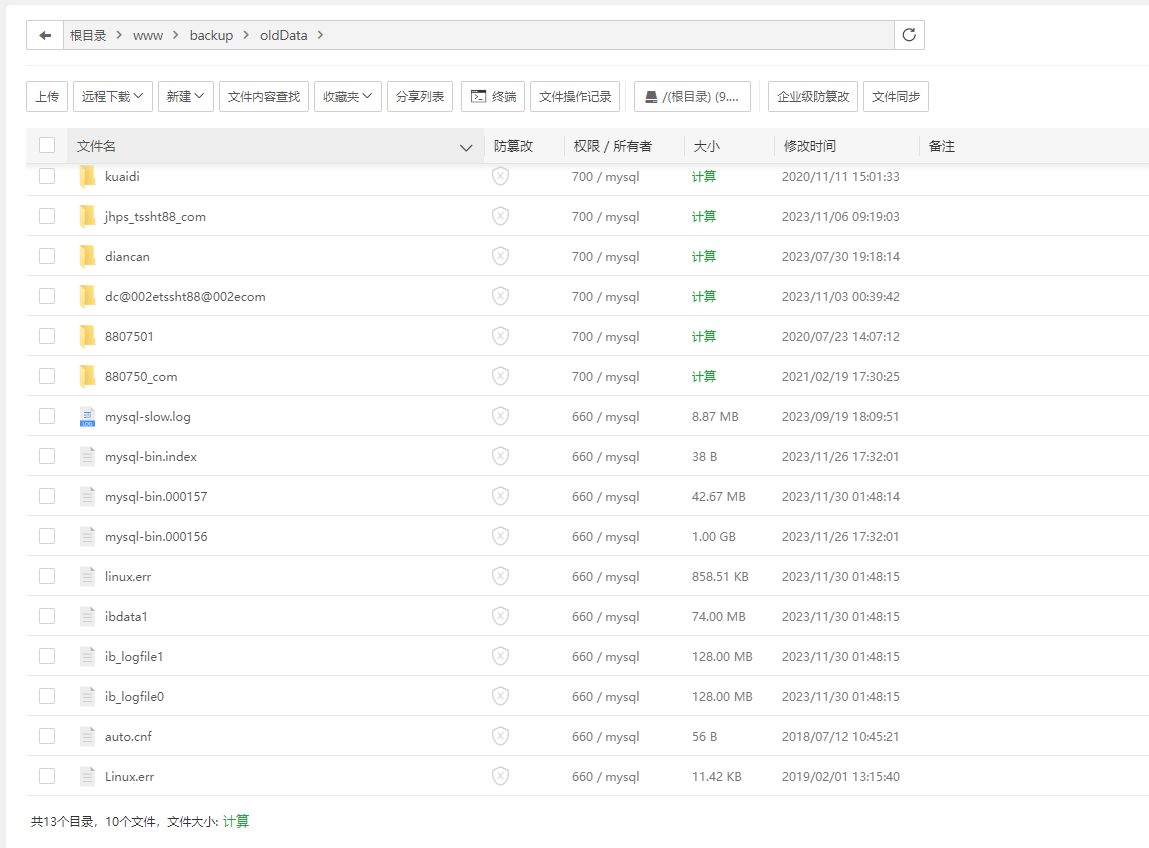Check the box for kuaidi
This screenshot has width=1149, height=848.
click(47, 176)
